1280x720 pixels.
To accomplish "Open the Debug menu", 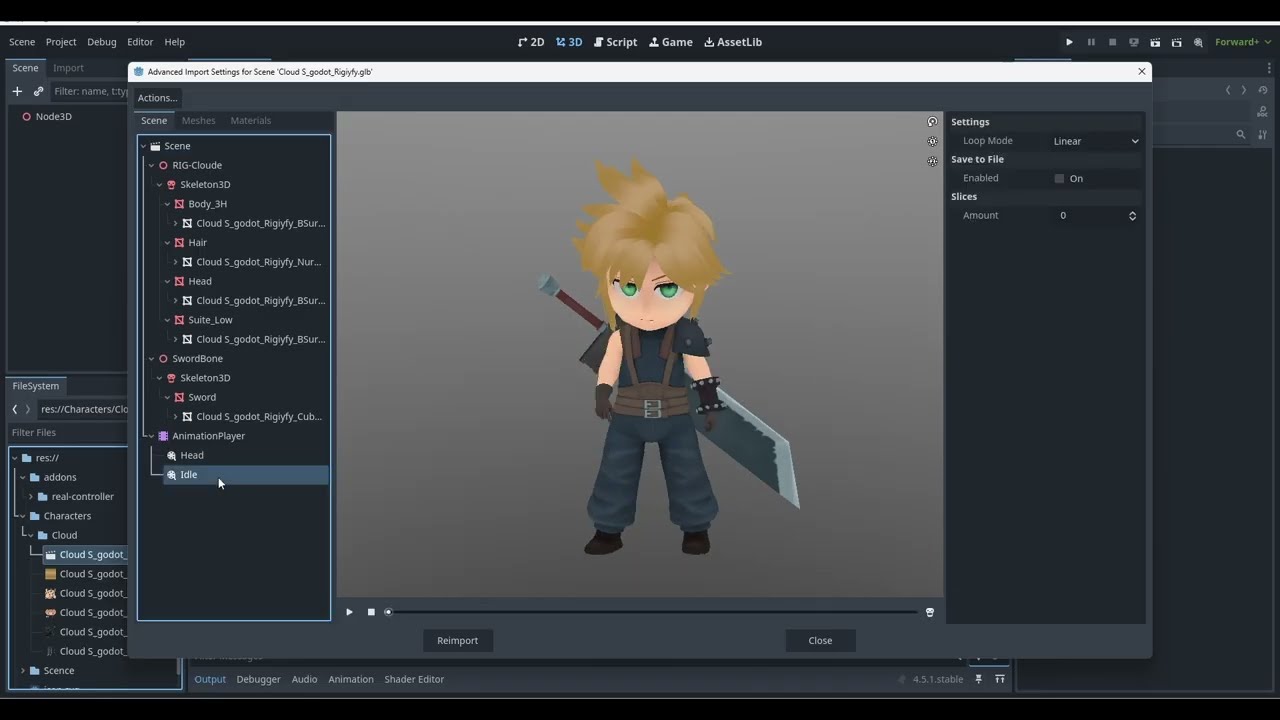I will tap(102, 42).
